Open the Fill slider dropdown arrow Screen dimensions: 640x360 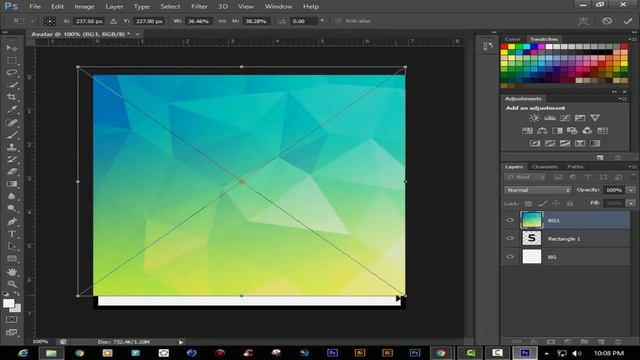click(631, 203)
